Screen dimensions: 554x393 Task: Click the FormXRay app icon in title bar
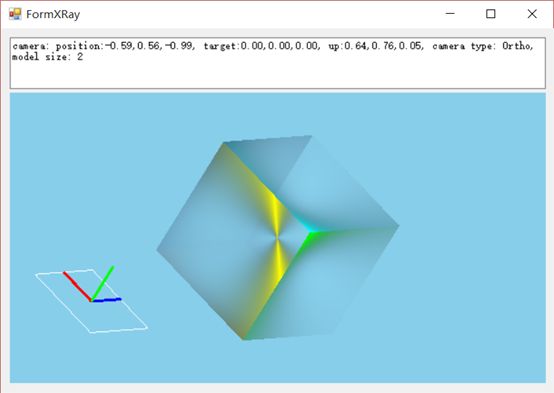click(15, 14)
